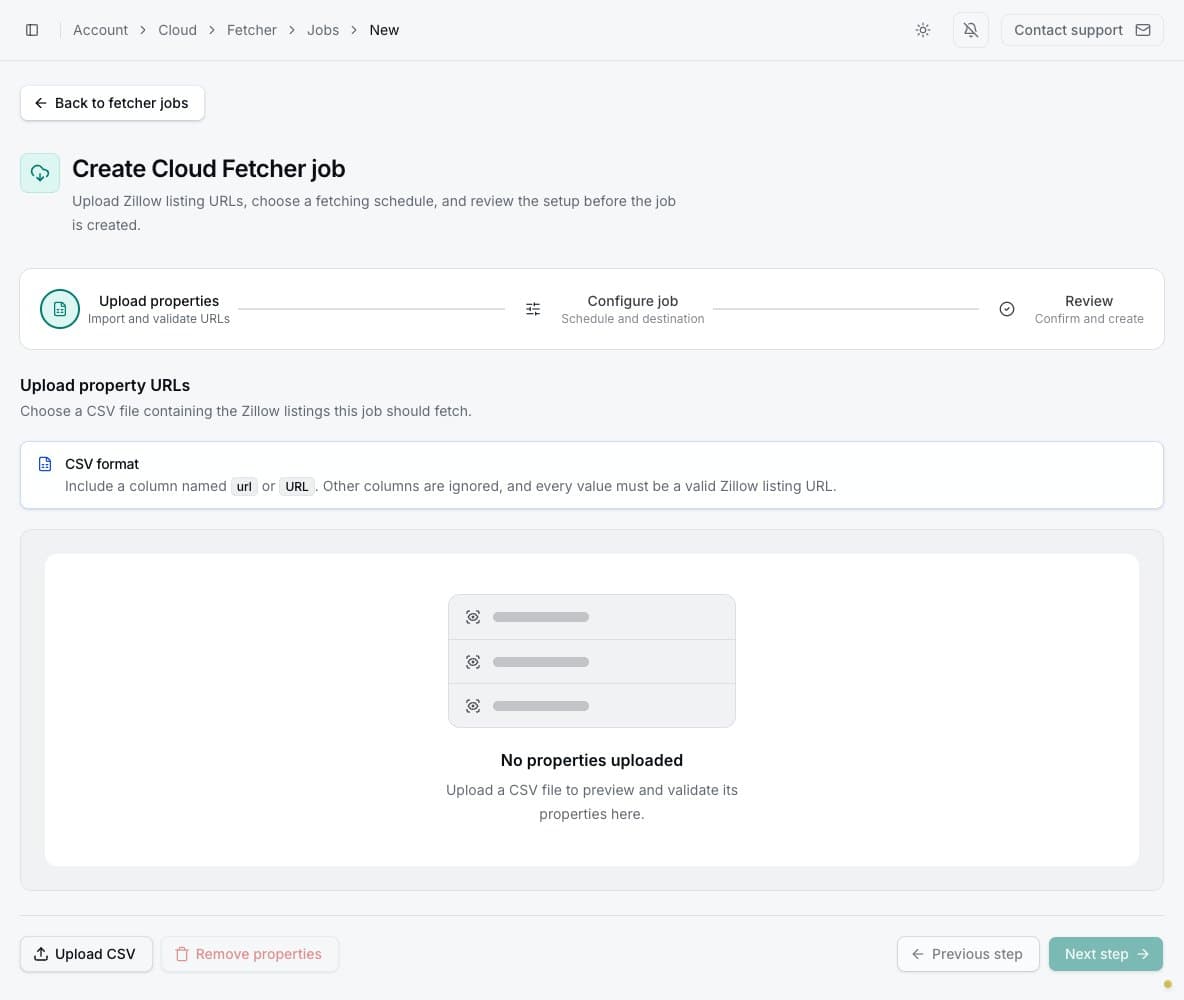The width and height of the screenshot is (1184, 1000).
Task: Navigate to Jobs breadcrumb
Action: pyautogui.click(x=322, y=30)
